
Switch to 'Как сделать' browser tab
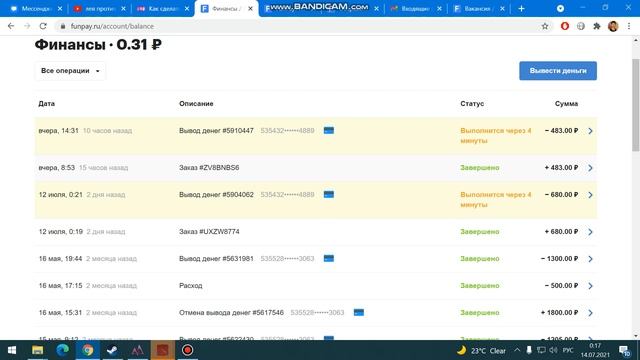[x=163, y=9]
